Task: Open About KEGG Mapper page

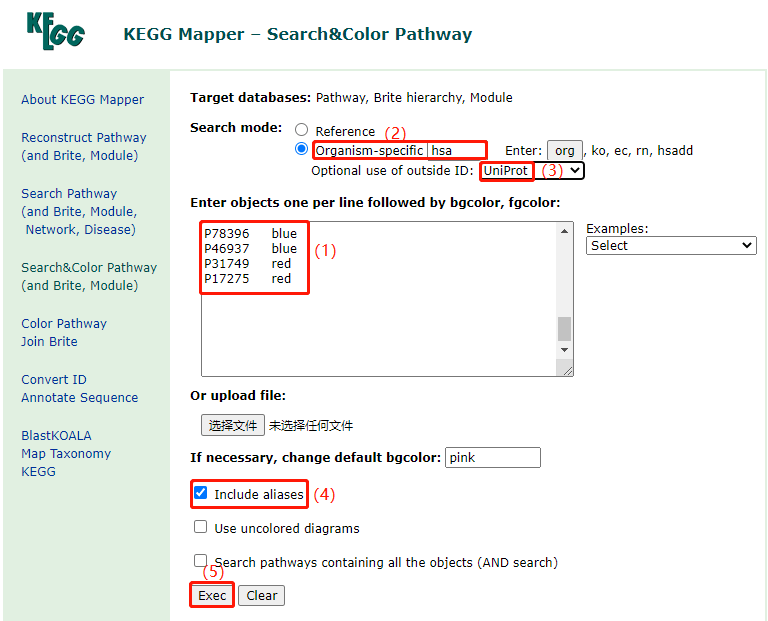Action: point(82,99)
